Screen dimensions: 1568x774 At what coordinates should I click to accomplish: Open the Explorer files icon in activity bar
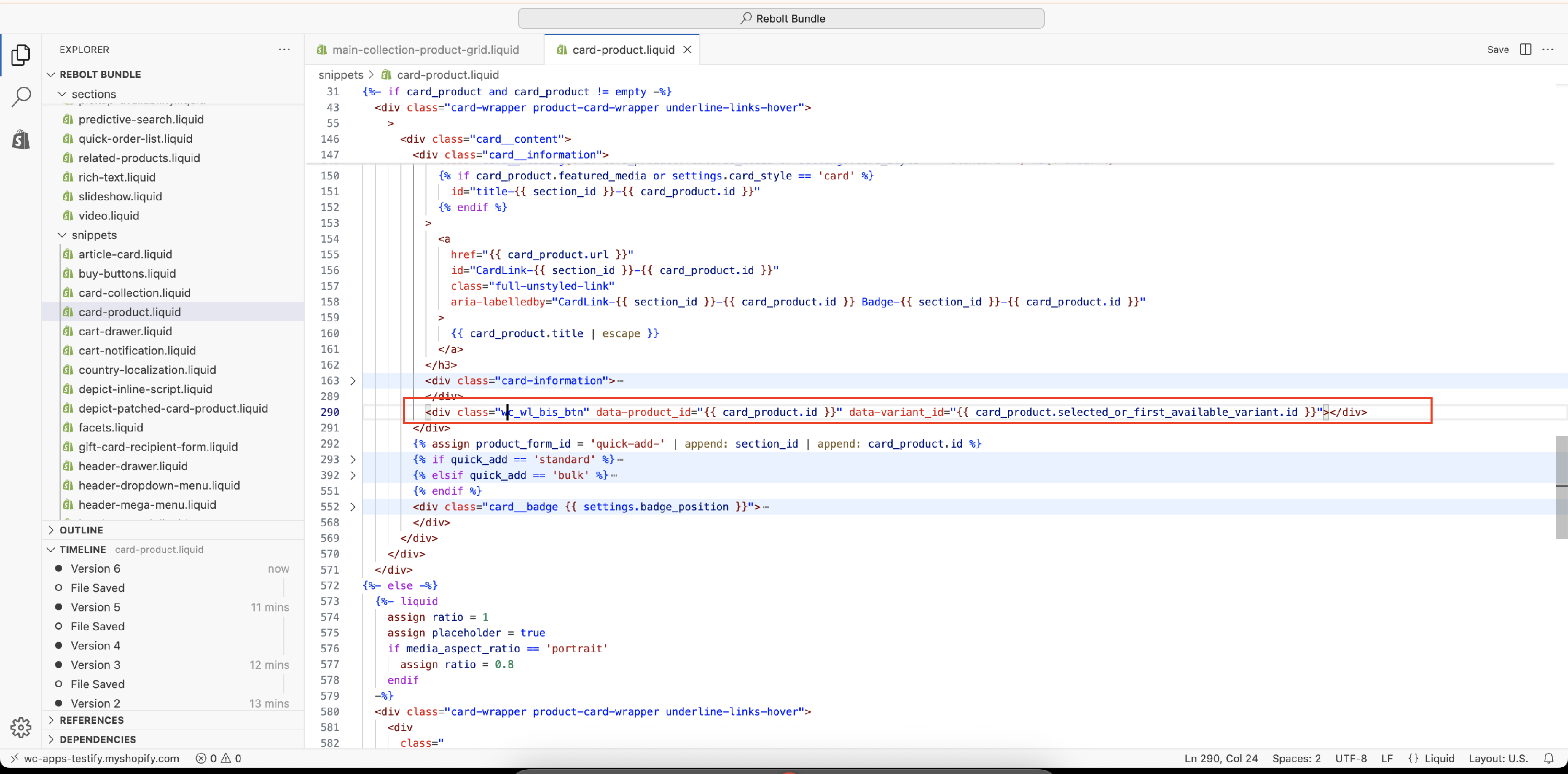(x=21, y=55)
